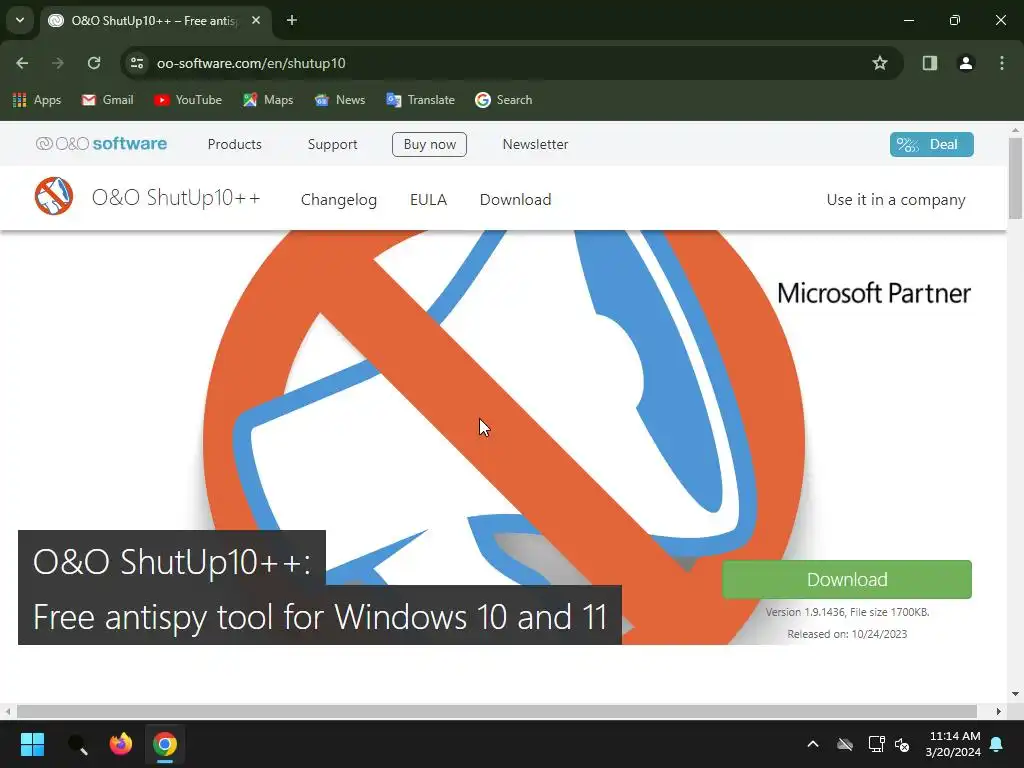Viewport: 1024px width, 768px height.
Task: Open Chrome three-dot menu
Action: [1002, 63]
